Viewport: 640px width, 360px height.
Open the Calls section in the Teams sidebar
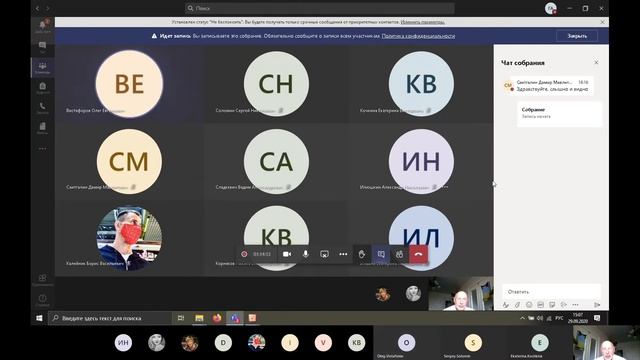coord(42,108)
